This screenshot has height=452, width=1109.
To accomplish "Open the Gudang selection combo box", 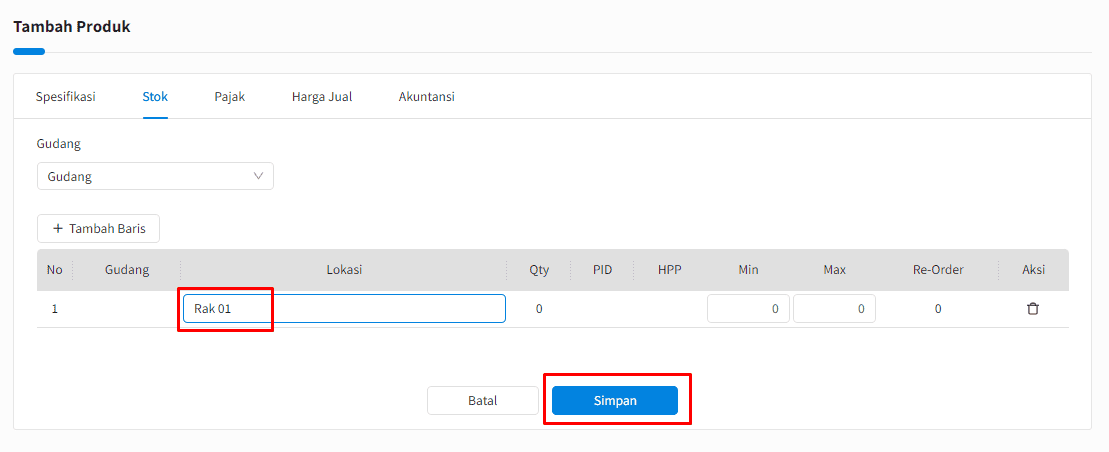I will (155, 176).
